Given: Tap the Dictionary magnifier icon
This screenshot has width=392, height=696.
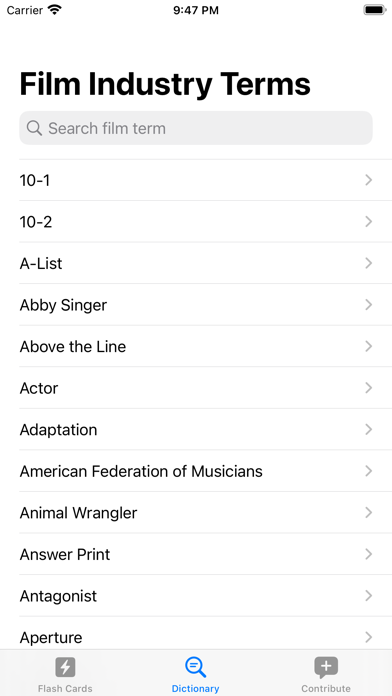Looking at the screenshot, I should point(195,667).
